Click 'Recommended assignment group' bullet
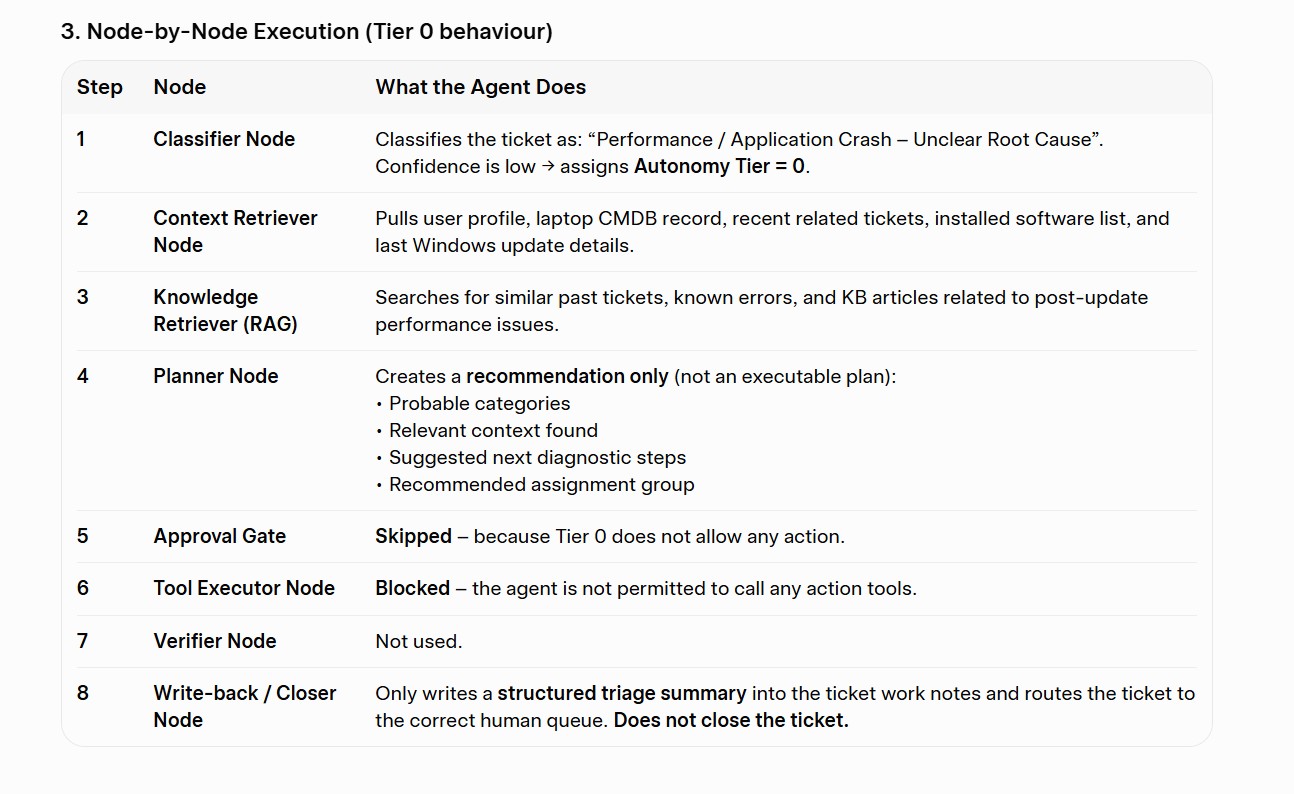This screenshot has width=1294, height=794. pyautogui.click(x=541, y=484)
